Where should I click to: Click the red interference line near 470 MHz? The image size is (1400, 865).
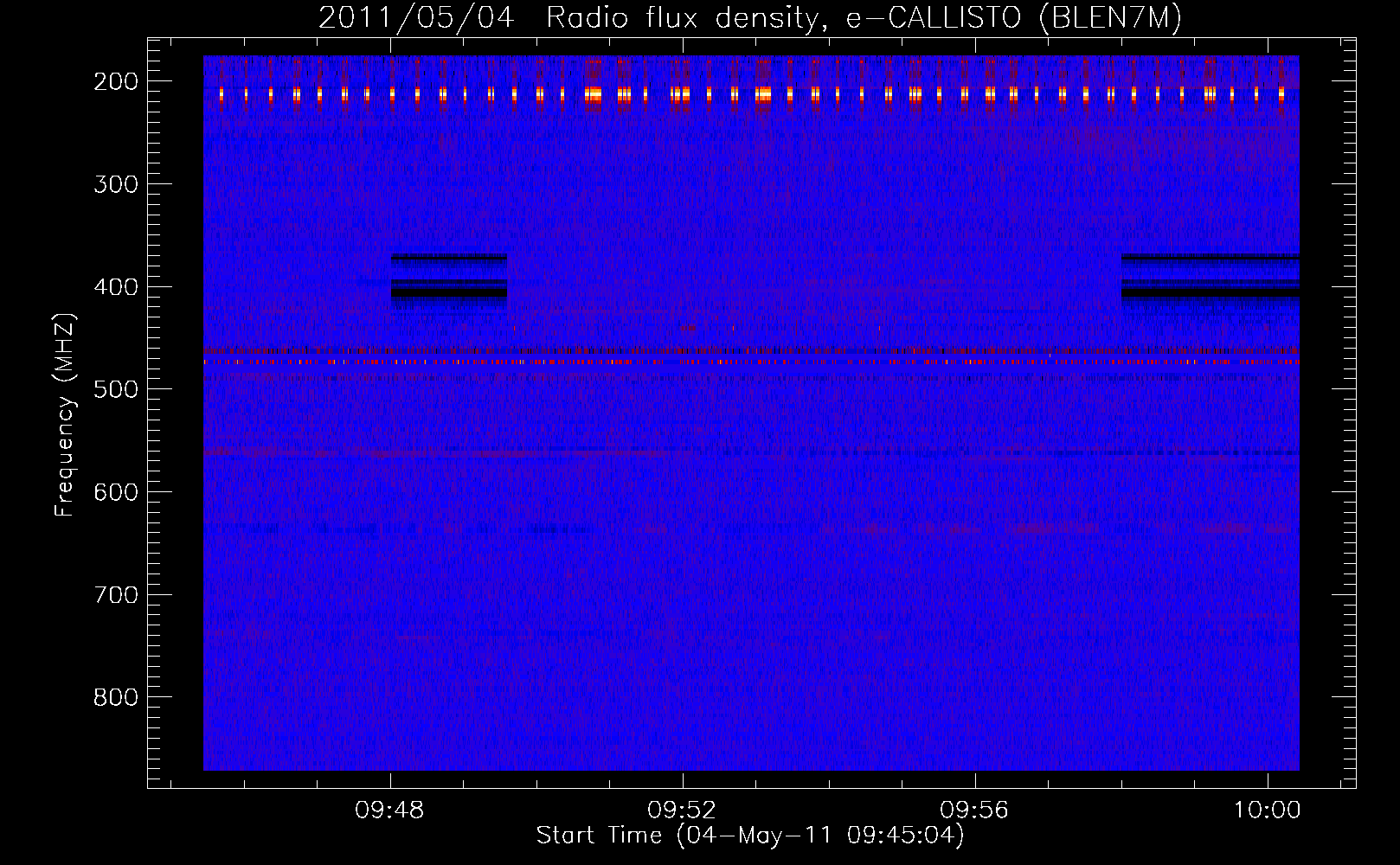[x=751, y=362]
